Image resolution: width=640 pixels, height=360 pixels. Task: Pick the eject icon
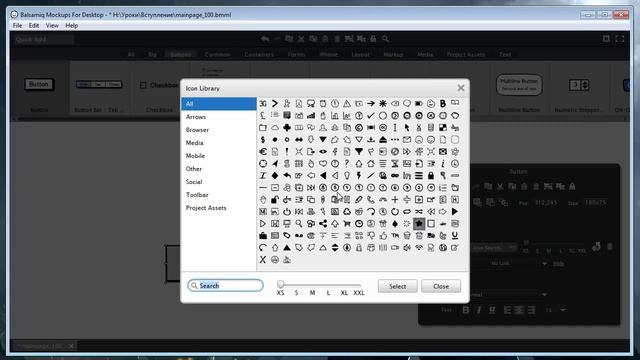382,140
